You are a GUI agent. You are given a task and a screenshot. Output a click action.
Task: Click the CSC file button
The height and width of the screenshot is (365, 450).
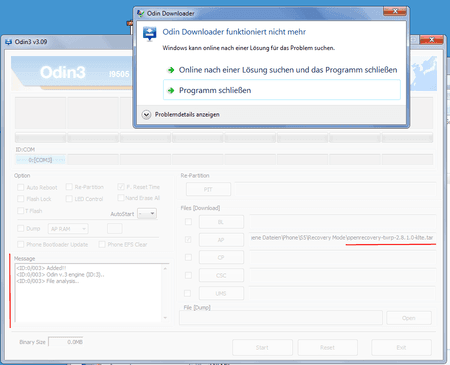[221, 275]
